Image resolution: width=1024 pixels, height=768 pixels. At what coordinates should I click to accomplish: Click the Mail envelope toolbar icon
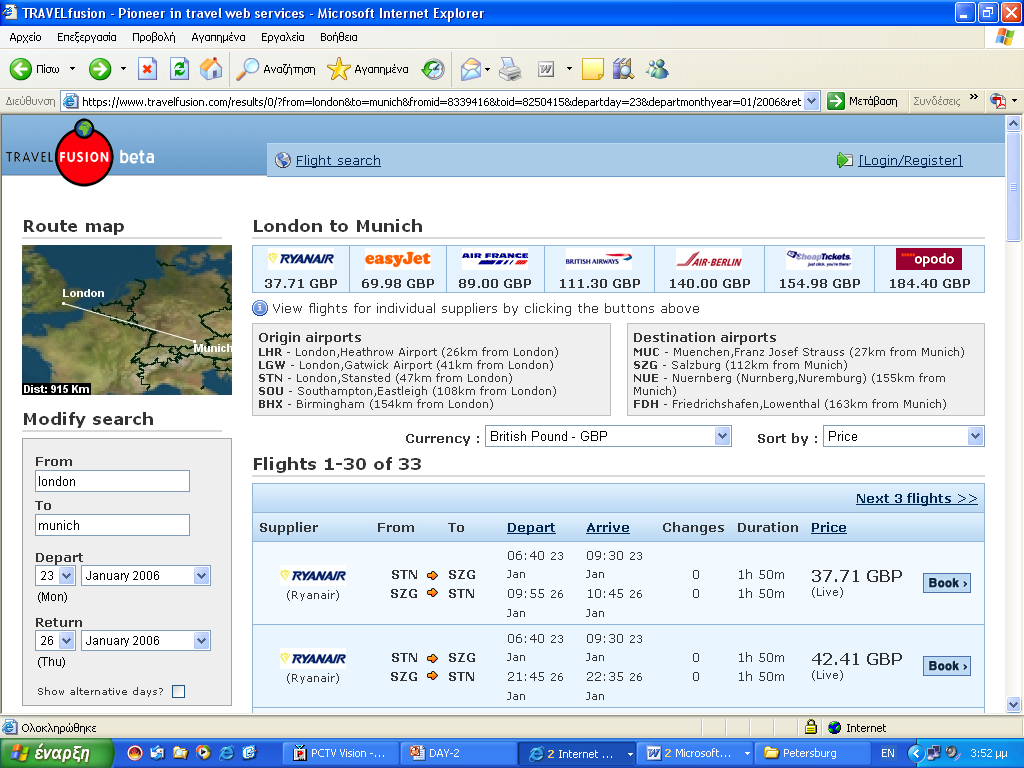470,69
